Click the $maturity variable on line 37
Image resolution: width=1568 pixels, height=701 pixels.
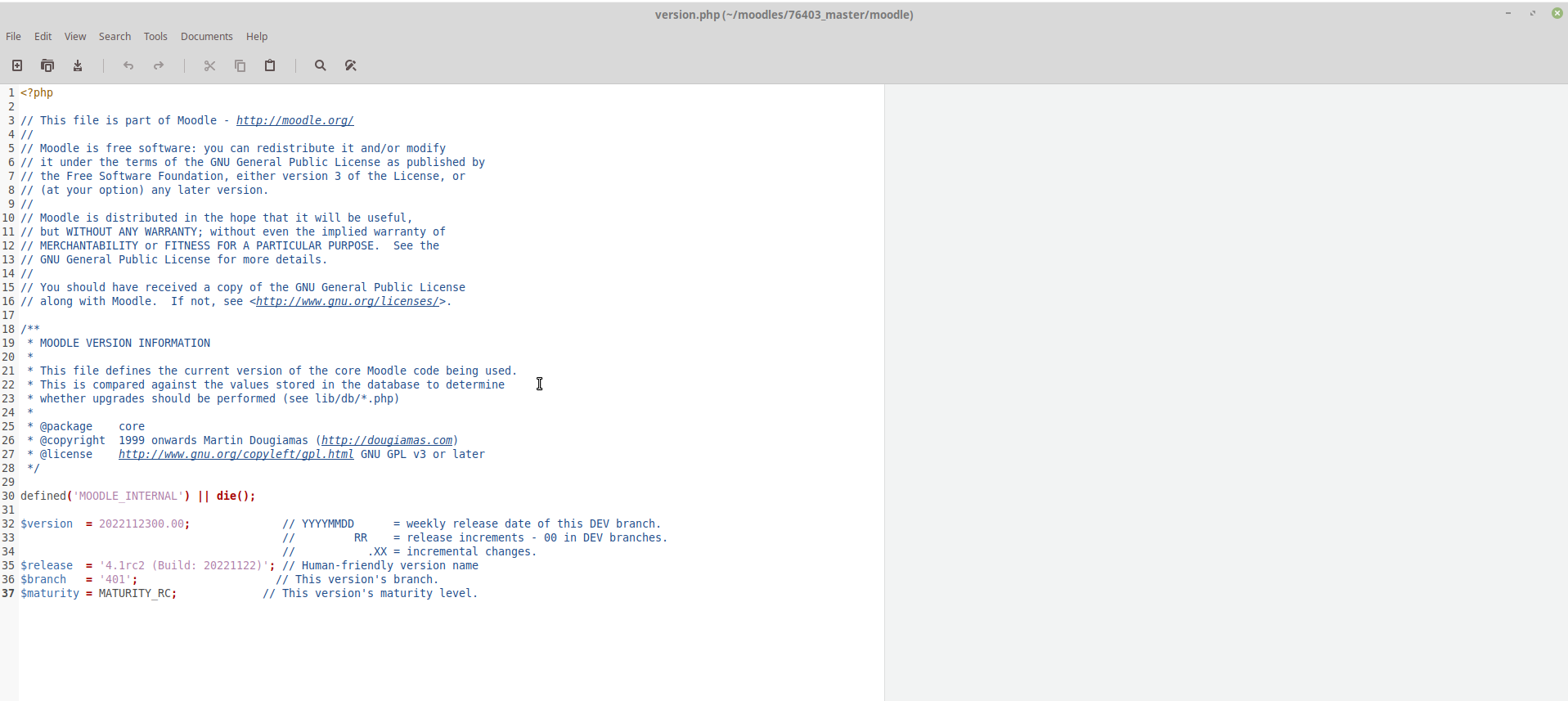click(50, 593)
